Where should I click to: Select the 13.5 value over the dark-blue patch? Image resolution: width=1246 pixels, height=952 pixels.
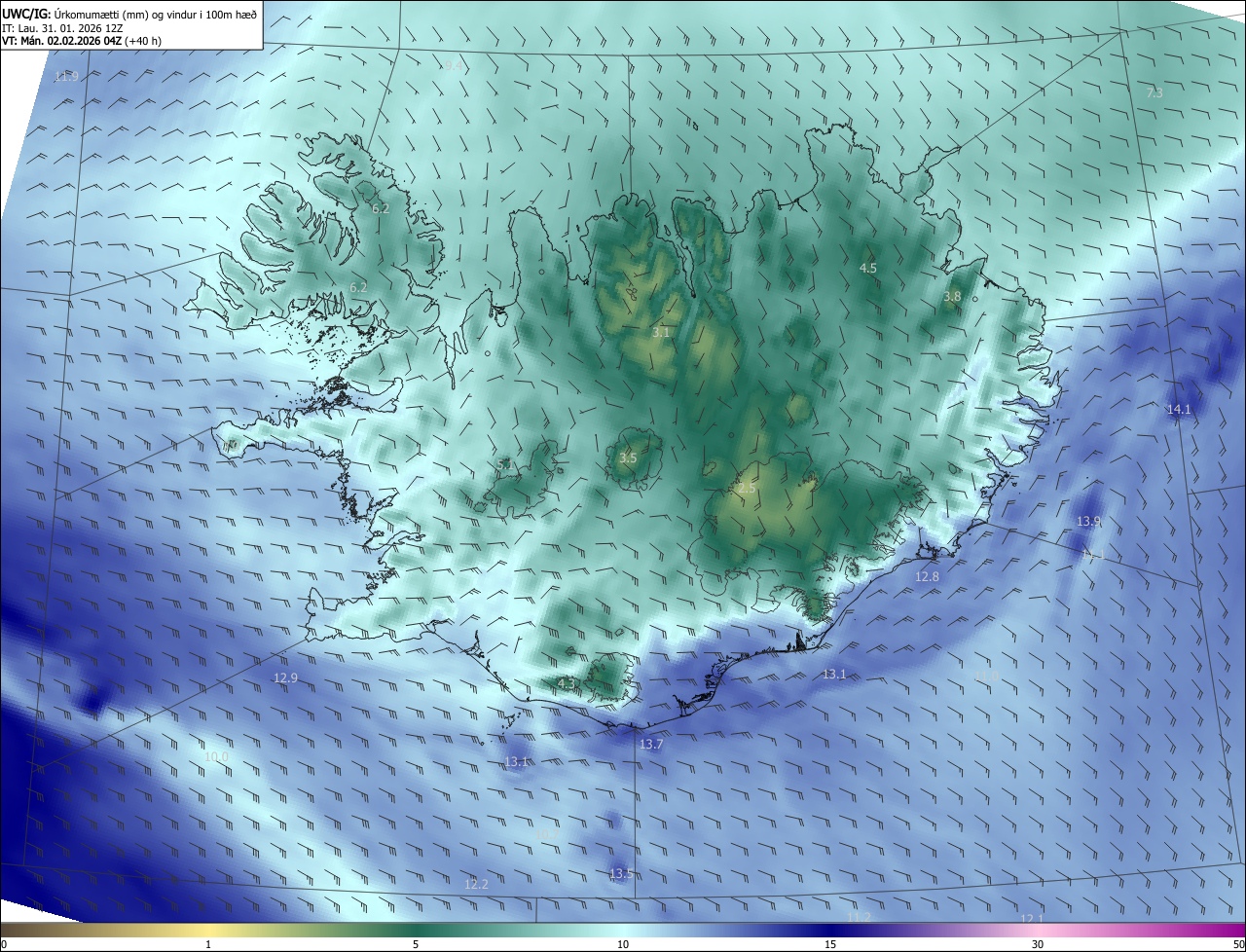pyautogui.click(x=621, y=873)
